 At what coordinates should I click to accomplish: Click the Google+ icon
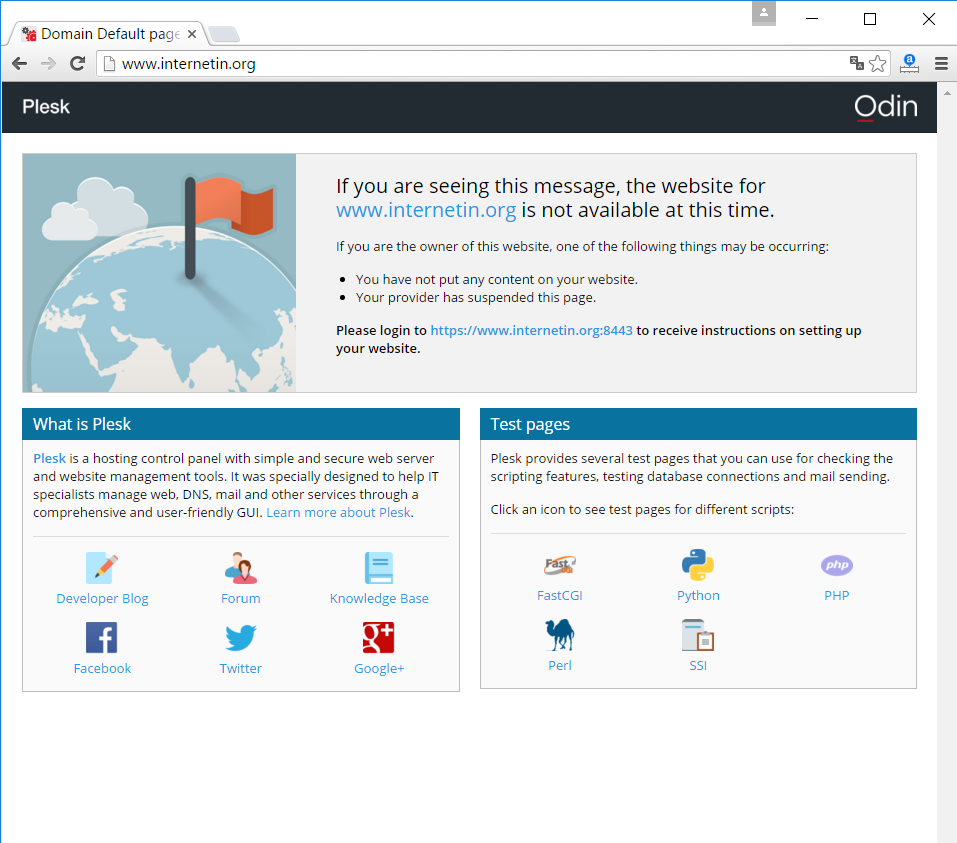379,638
